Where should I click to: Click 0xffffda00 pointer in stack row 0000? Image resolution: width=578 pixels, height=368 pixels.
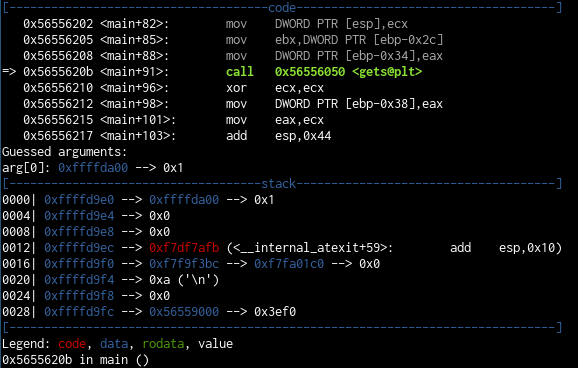184,199
